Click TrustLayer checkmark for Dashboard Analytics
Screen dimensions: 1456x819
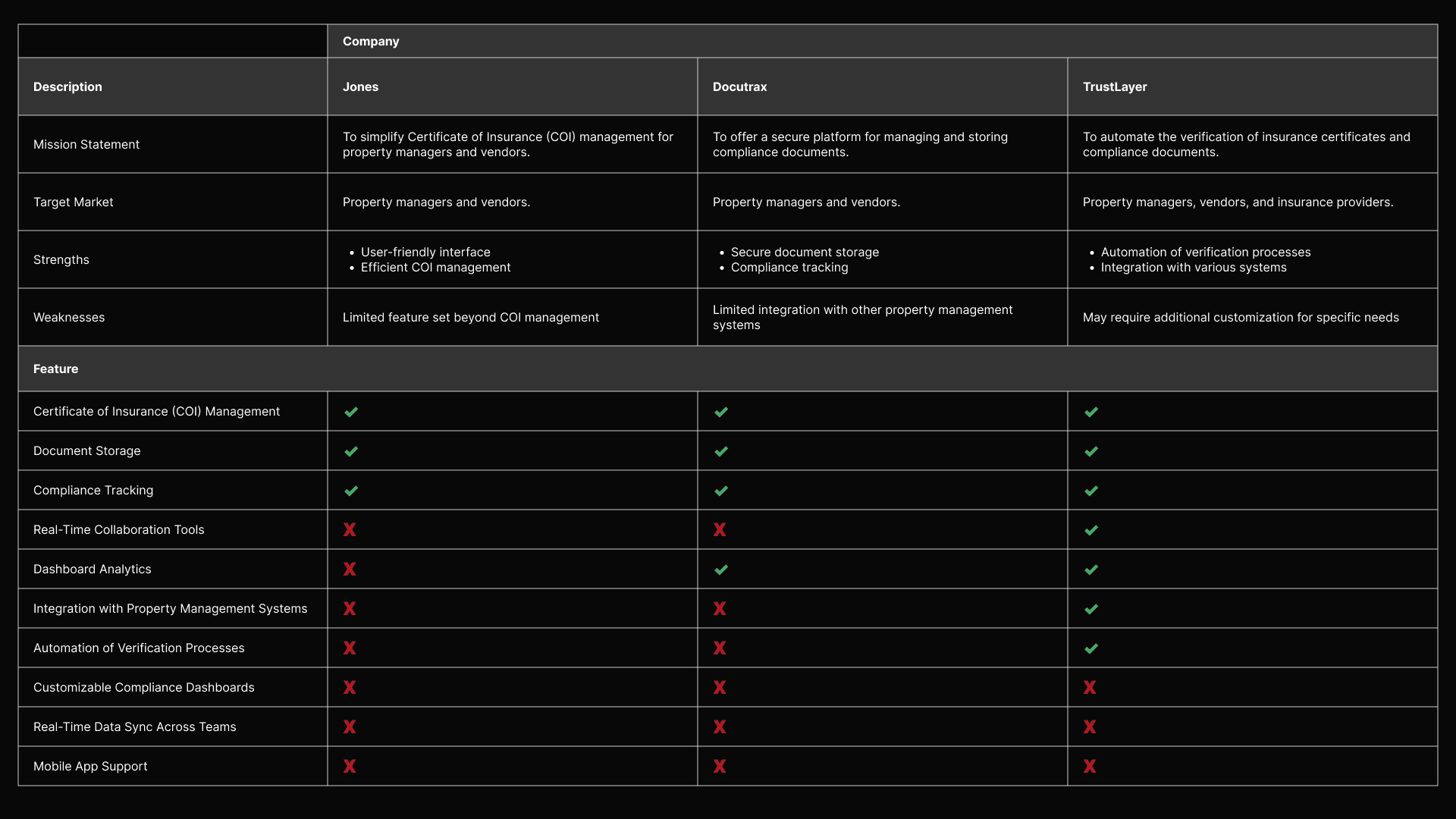(x=1091, y=570)
